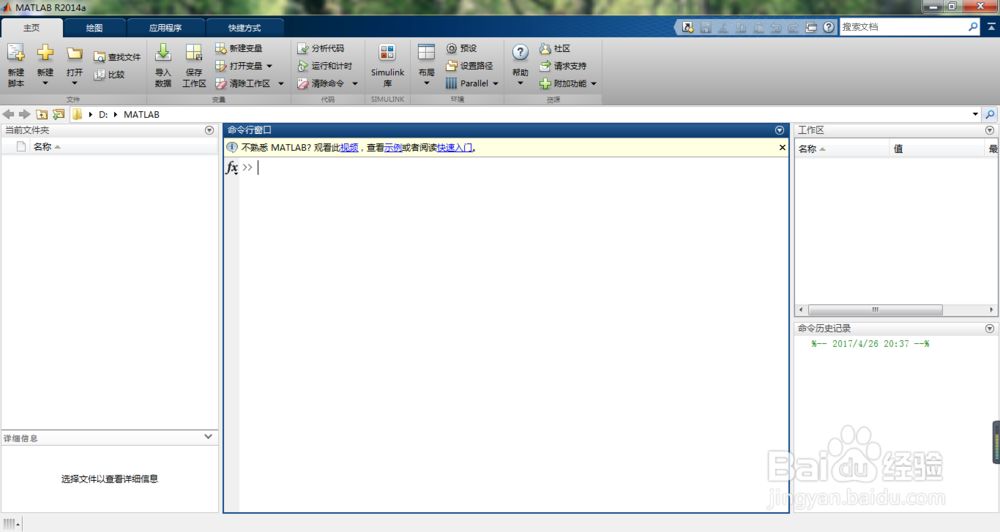
Task: Expand the Parallel dropdown arrow
Action: point(495,84)
